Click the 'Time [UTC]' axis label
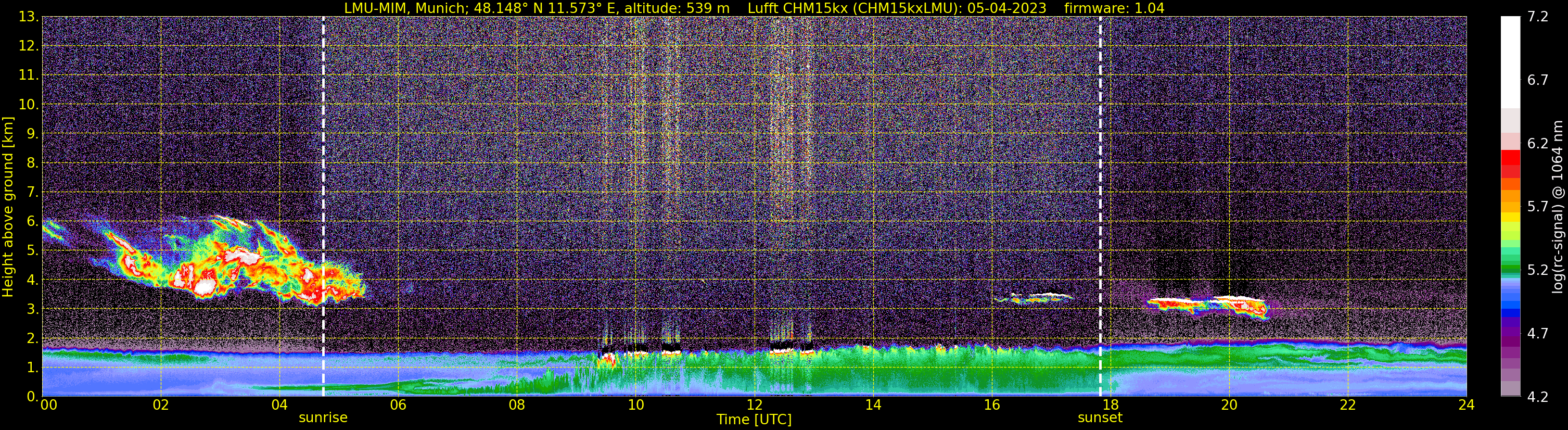The height and width of the screenshot is (430, 1568). [754, 420]
